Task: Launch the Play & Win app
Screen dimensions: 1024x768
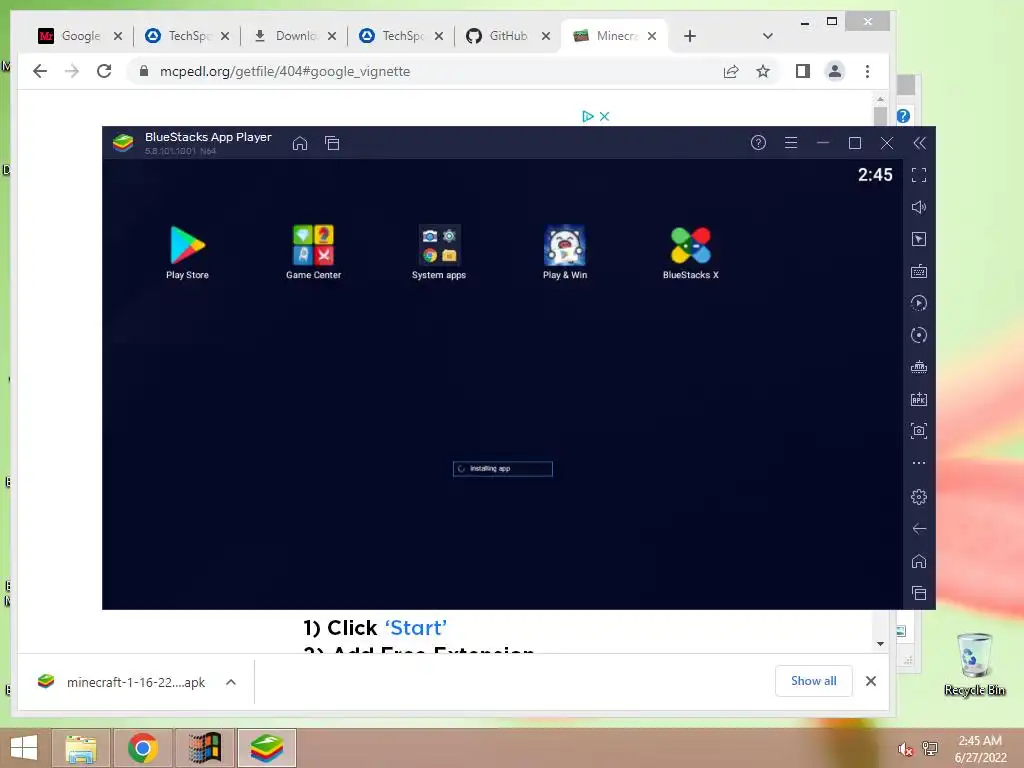Action: click(x=565, y=252)
